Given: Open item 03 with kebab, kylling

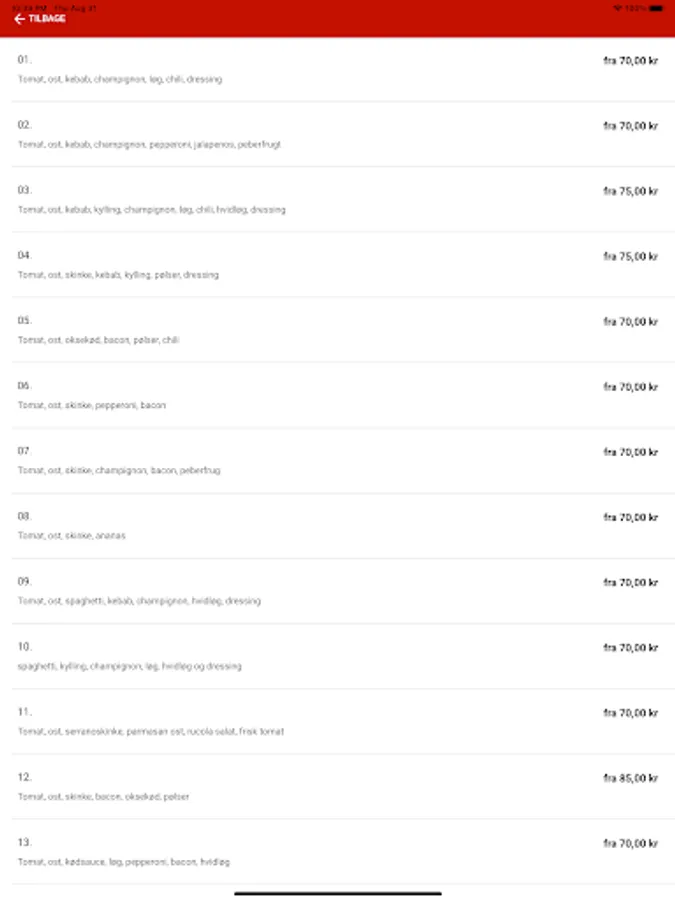Looking at the screenshot, I should point(337,199).
